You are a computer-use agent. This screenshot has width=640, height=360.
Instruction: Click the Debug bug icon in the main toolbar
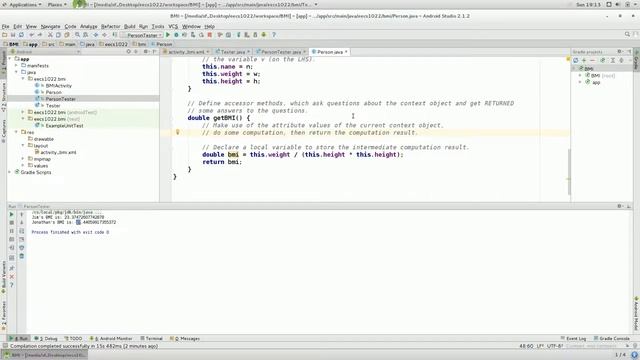pyautogui.click(x=176, y=35)
